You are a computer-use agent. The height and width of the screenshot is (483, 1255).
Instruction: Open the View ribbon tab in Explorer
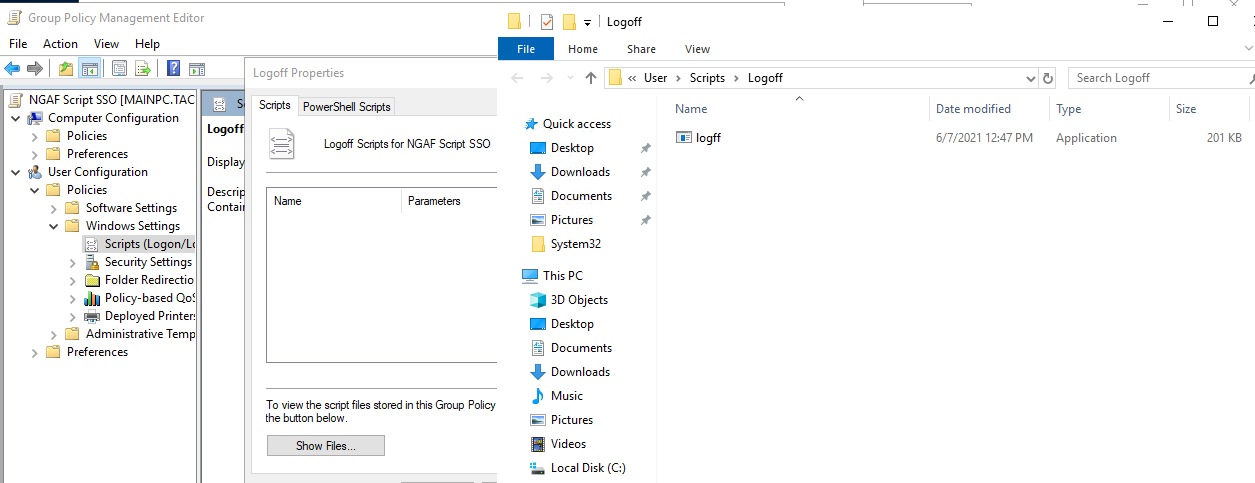click(697, 49)
